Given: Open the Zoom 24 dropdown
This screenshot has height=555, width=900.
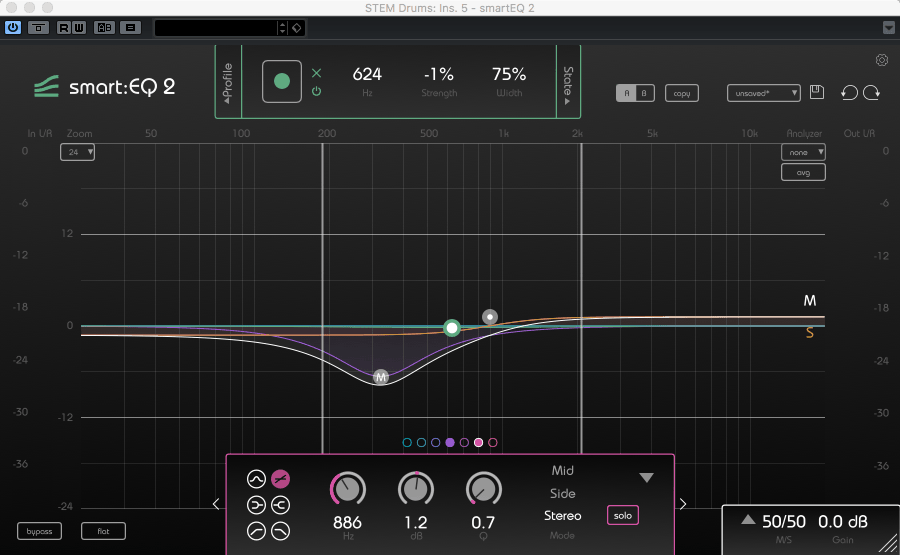Looking at the screenshot, I should pos(77,152).
